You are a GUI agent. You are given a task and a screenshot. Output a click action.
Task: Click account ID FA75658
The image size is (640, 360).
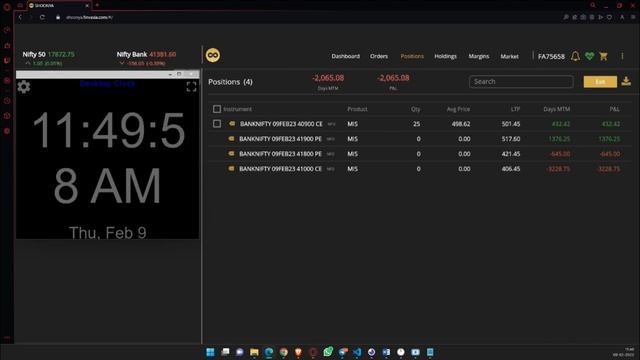[551, 56]
